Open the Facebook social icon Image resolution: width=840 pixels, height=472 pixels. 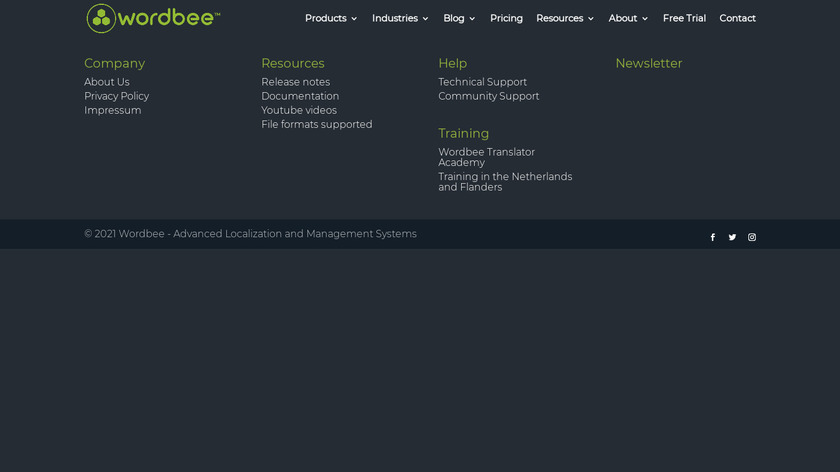(x=712, y=237)
